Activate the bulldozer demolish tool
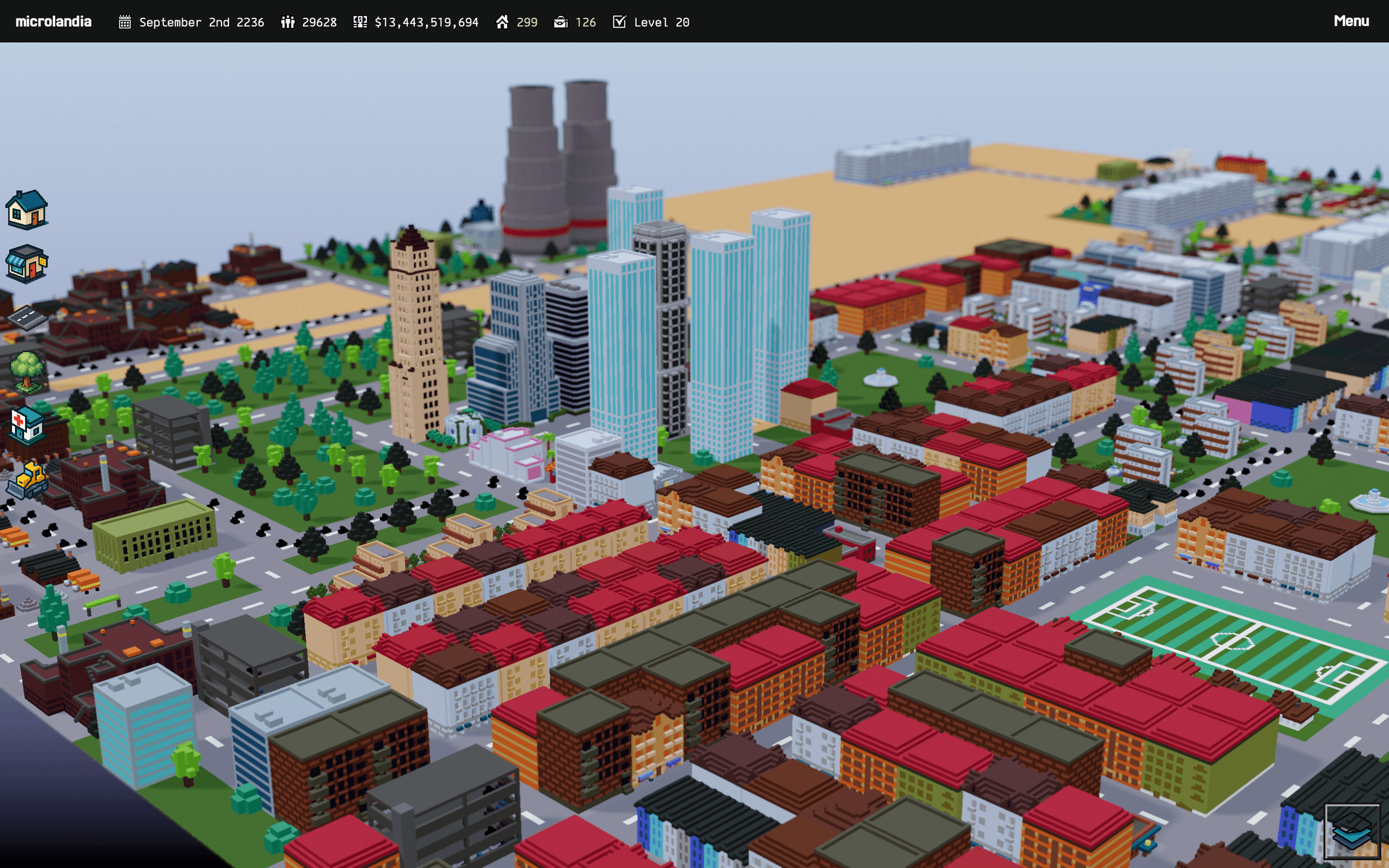The height and width of the screenshot is (868, 1389). coord(27,479)
